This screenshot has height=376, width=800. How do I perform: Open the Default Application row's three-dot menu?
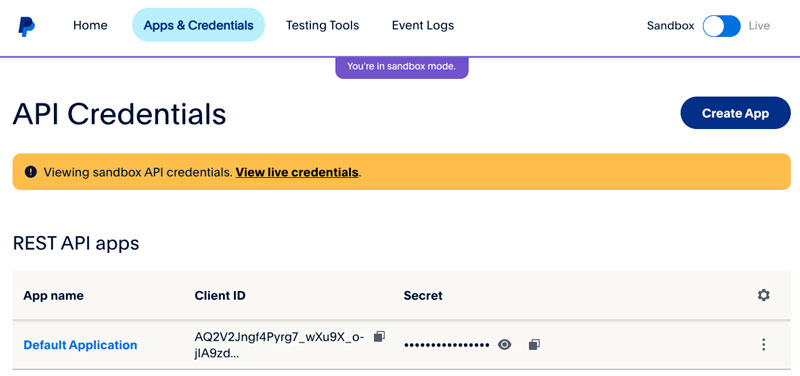click(763, 345)
